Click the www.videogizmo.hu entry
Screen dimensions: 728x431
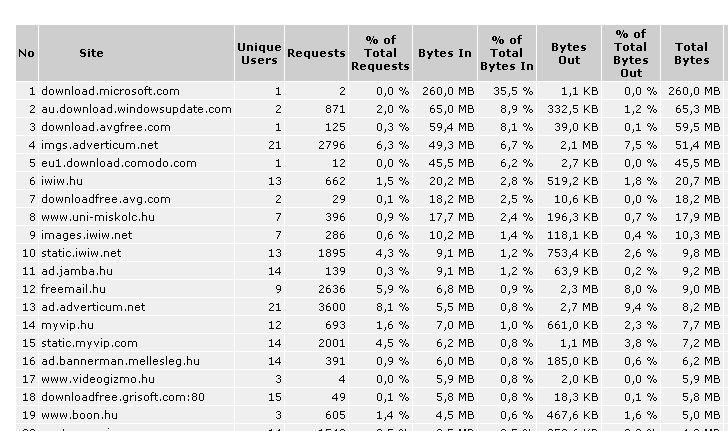pos(98,379)
